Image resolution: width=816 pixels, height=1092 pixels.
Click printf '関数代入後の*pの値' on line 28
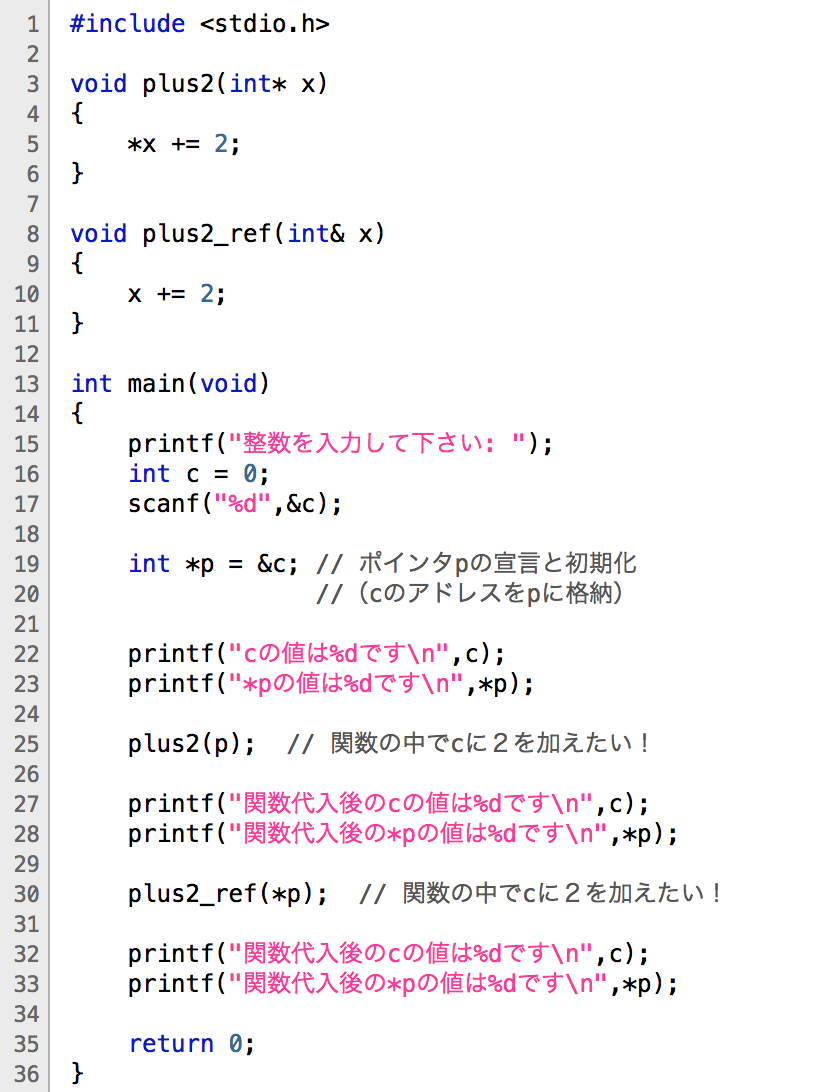403,834
